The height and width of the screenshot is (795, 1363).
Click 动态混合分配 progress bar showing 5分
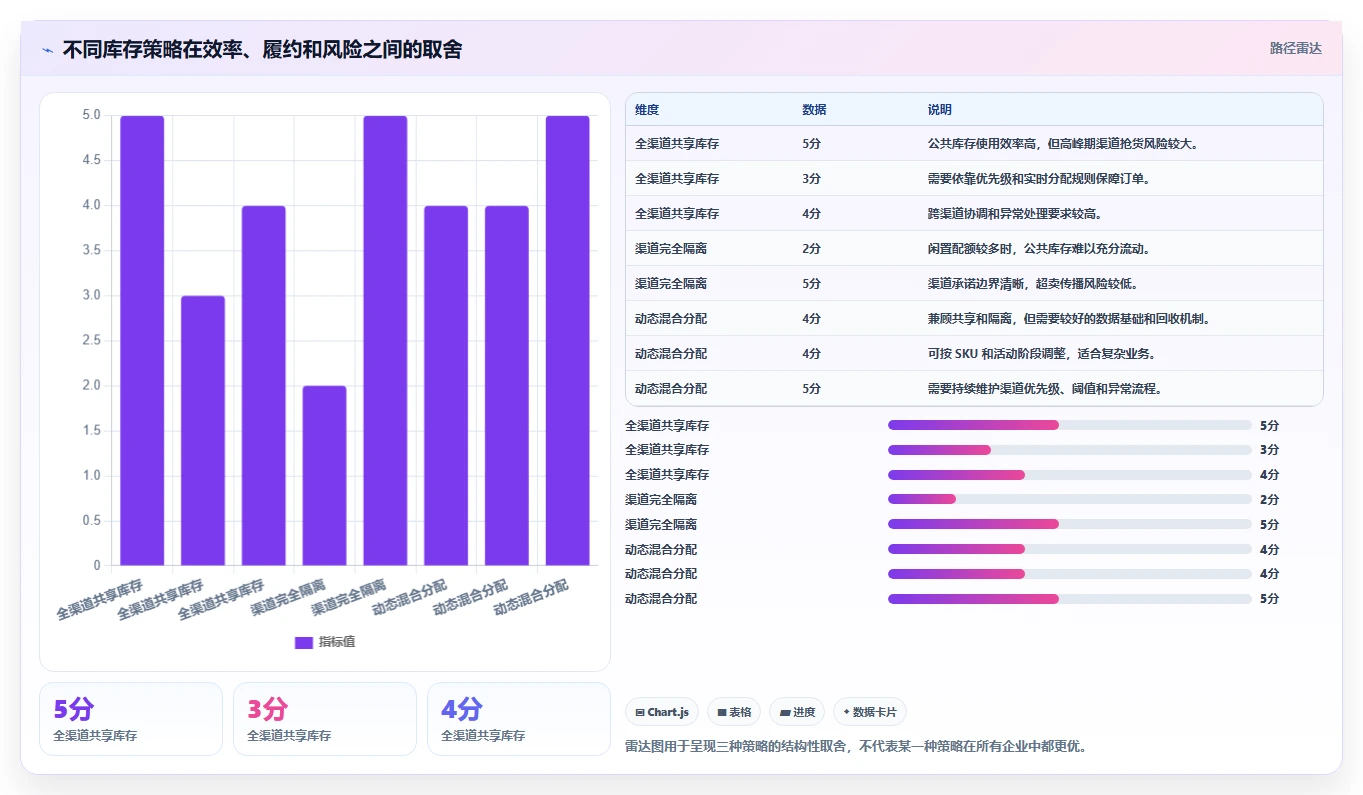pos(1069,599)
